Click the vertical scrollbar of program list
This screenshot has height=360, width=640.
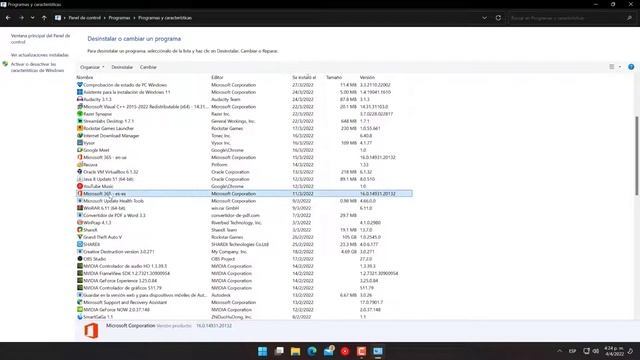[x=637, y=155]
